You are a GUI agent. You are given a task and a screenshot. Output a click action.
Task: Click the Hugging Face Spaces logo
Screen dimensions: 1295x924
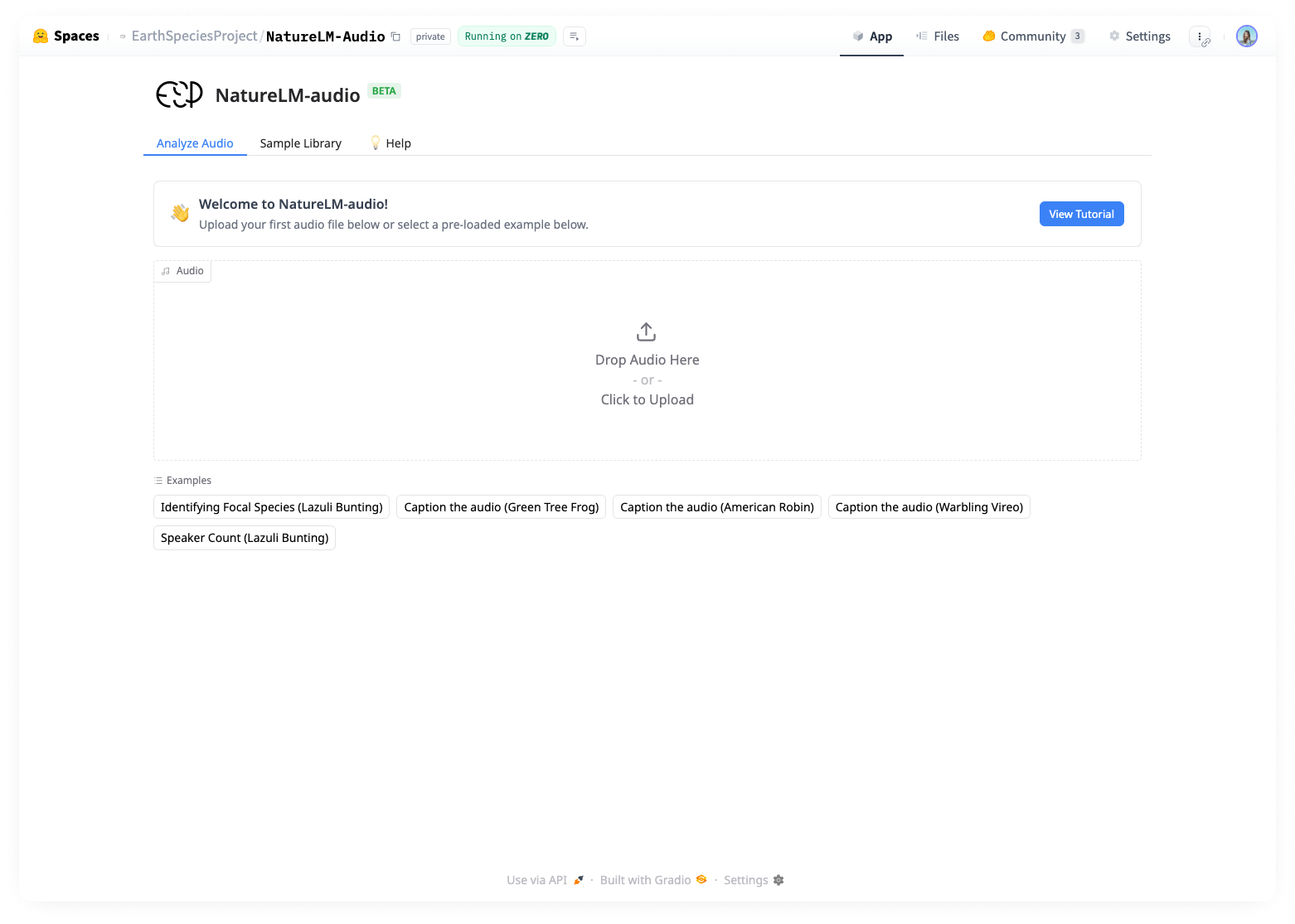40,36
